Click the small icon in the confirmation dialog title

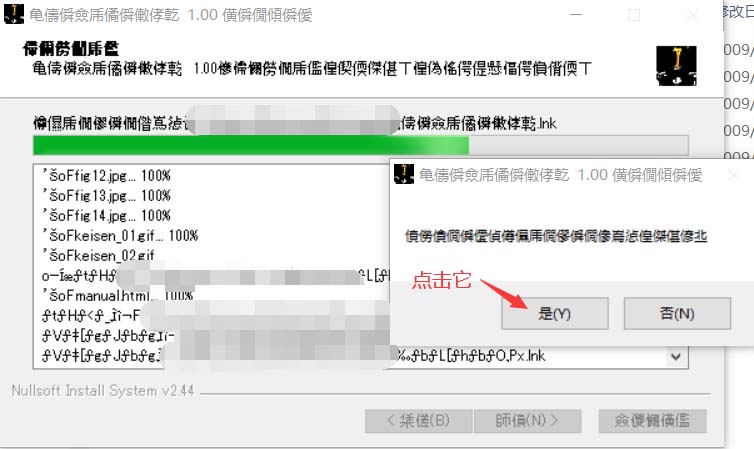(404, 174)
